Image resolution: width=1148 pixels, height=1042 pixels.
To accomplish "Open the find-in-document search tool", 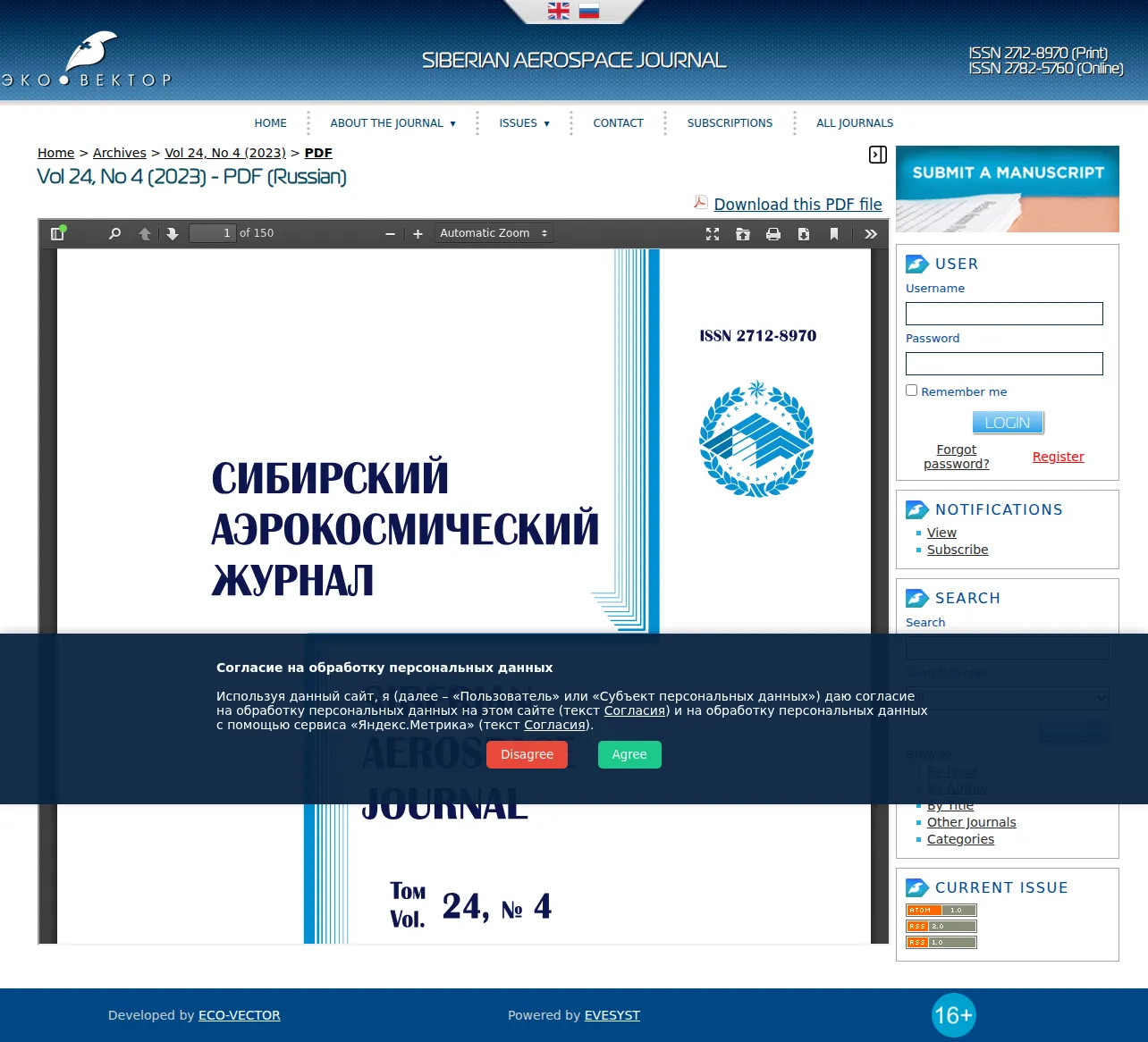I will (x=114, y=233).
